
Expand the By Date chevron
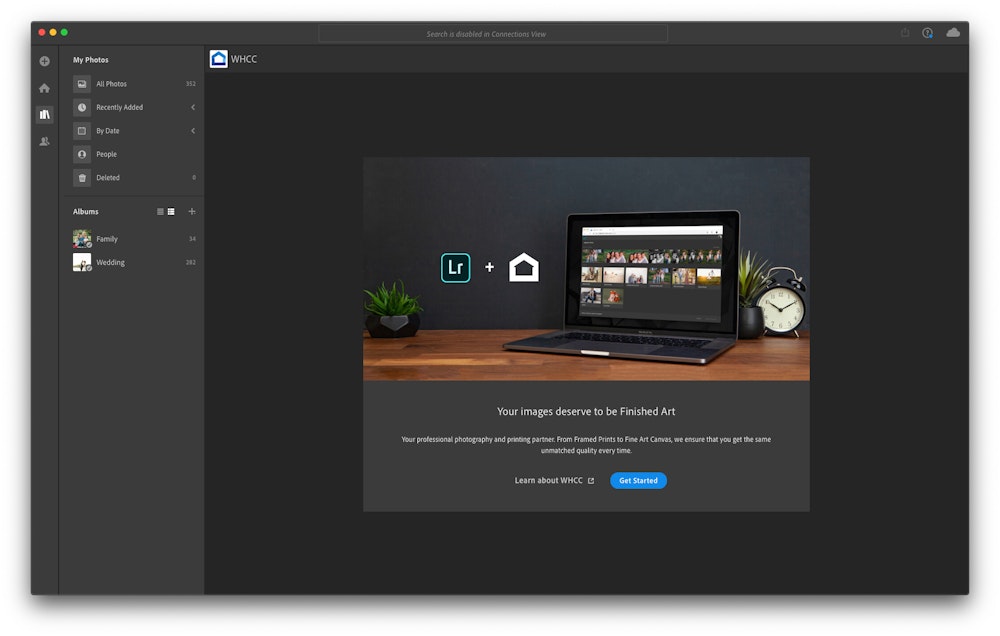coord(192,131)
